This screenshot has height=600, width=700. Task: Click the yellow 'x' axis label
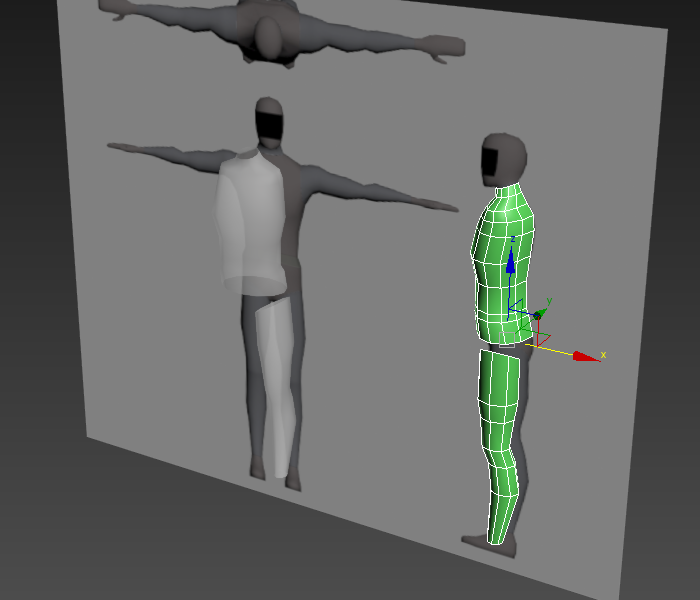(x=604, y=354)
